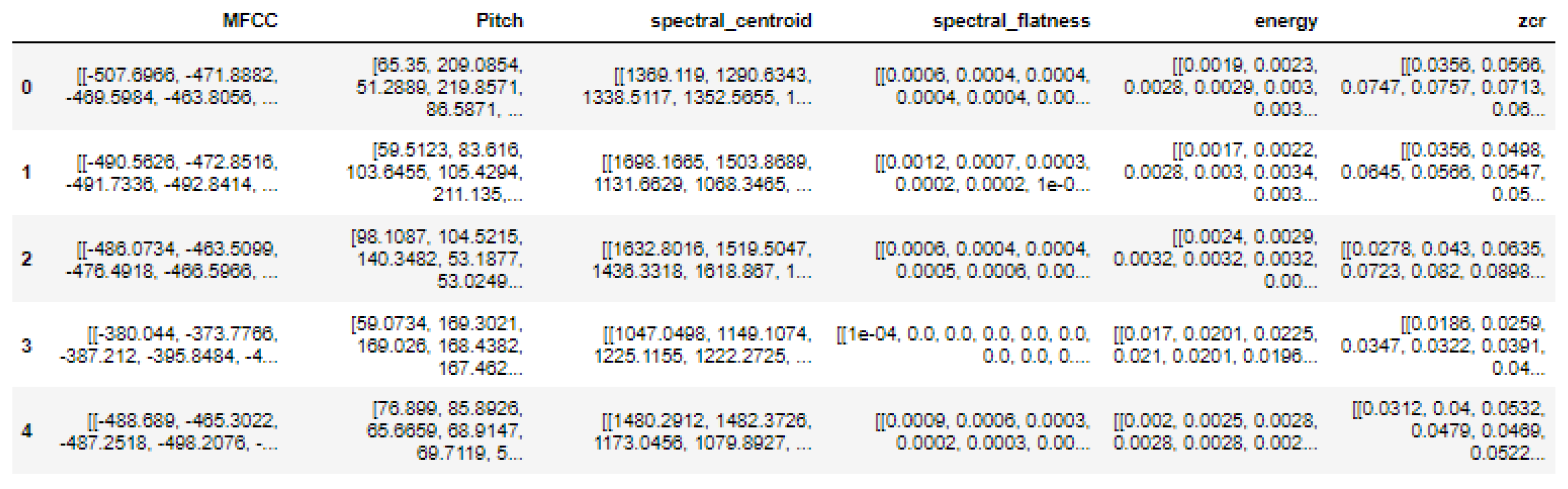Select row index 4
This screenshot has width=1568, height=489.
point(26,430)
